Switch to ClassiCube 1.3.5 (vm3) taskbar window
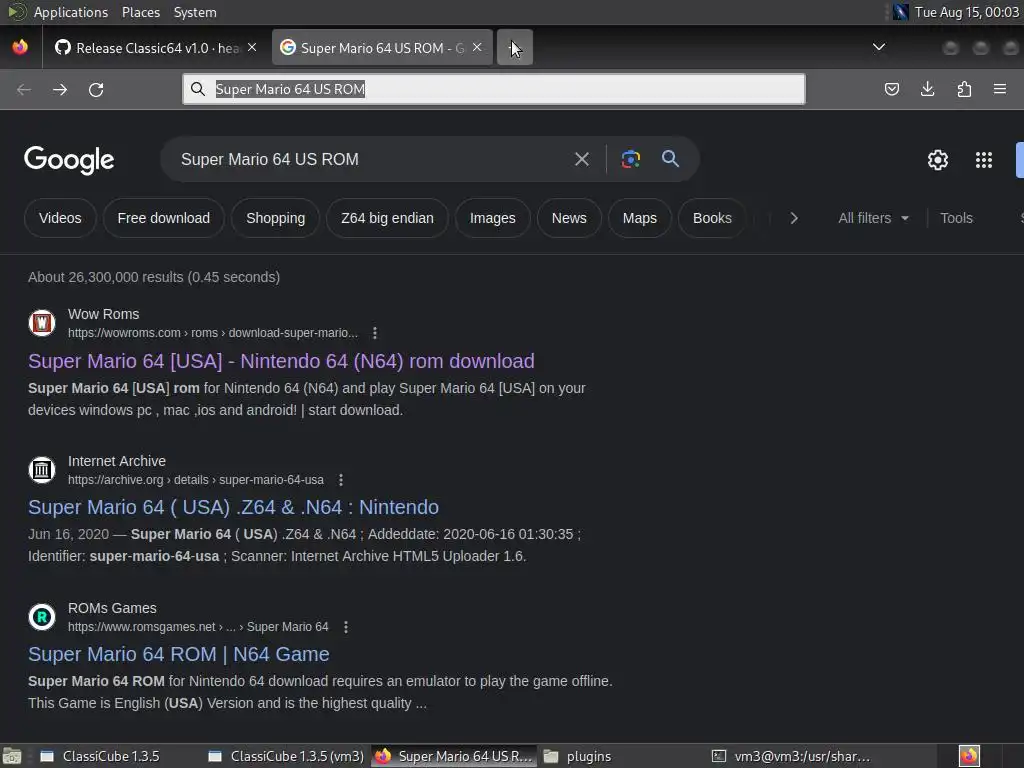Image resolution: width=1024 pixels, height=768 pixels. tap(286, 756)
